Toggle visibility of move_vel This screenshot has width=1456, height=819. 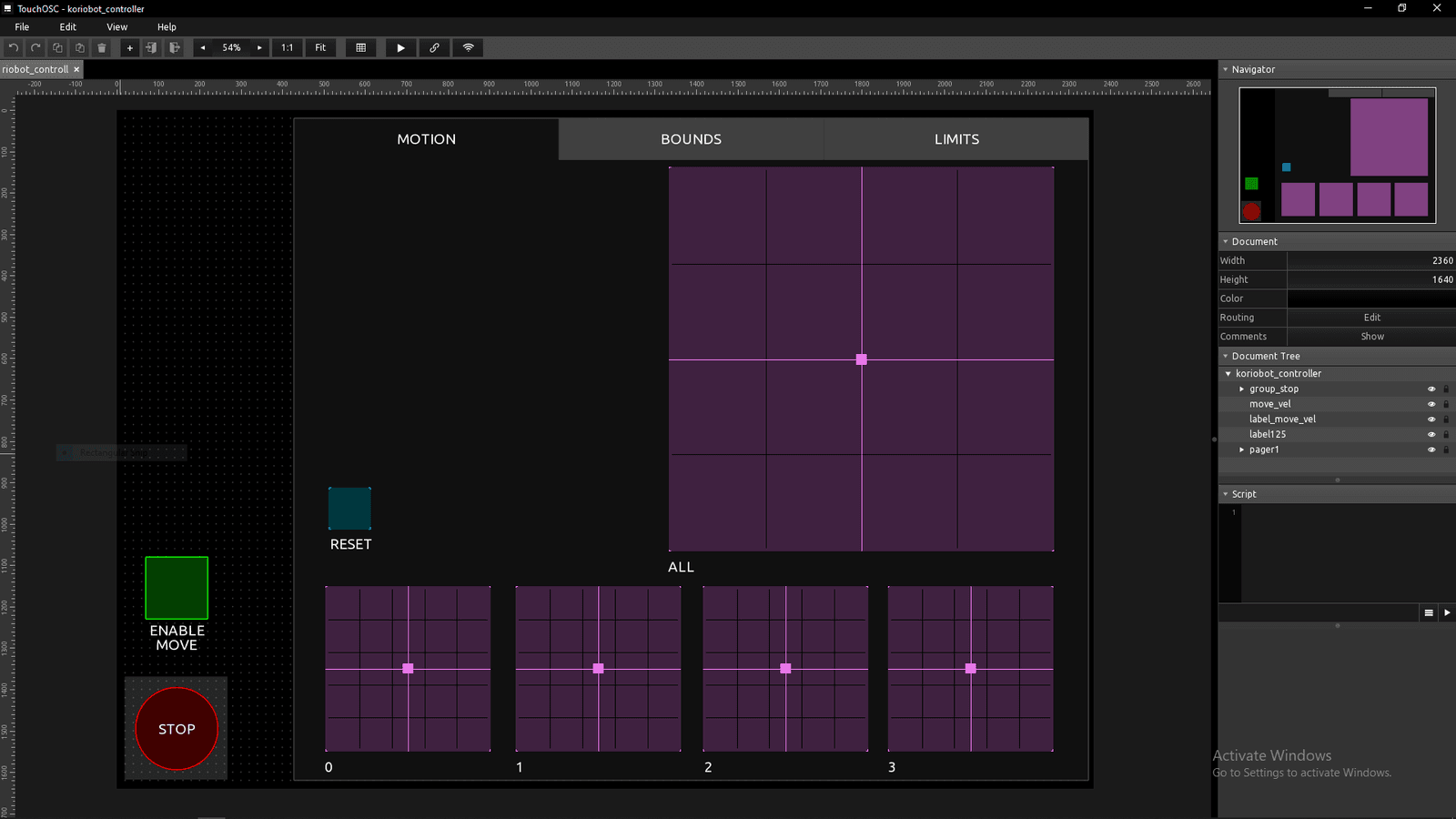1431,404
